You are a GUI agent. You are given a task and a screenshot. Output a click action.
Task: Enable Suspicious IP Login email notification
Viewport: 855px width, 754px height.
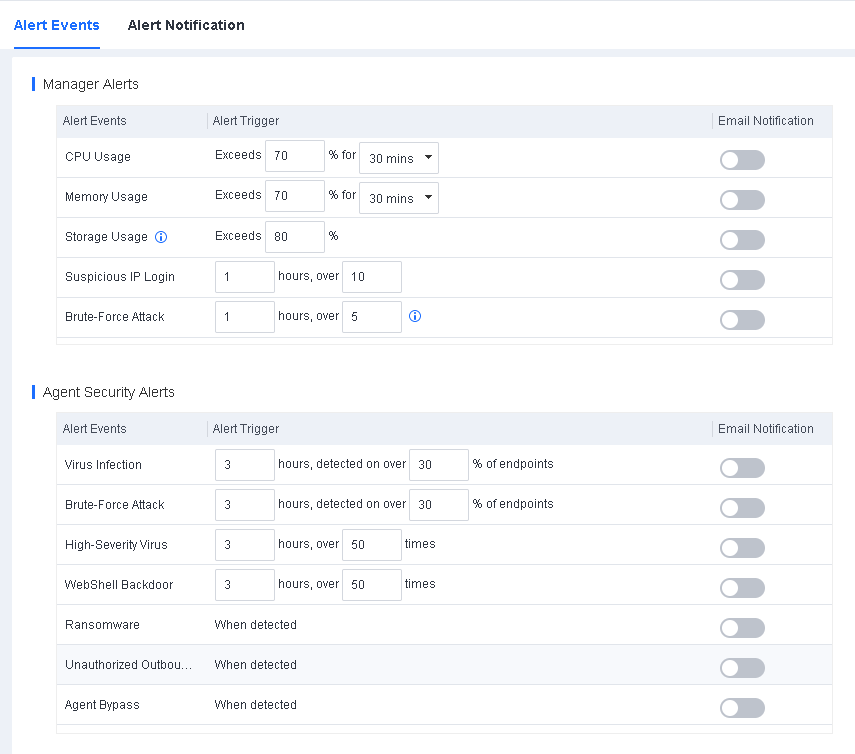coord(742,280)
